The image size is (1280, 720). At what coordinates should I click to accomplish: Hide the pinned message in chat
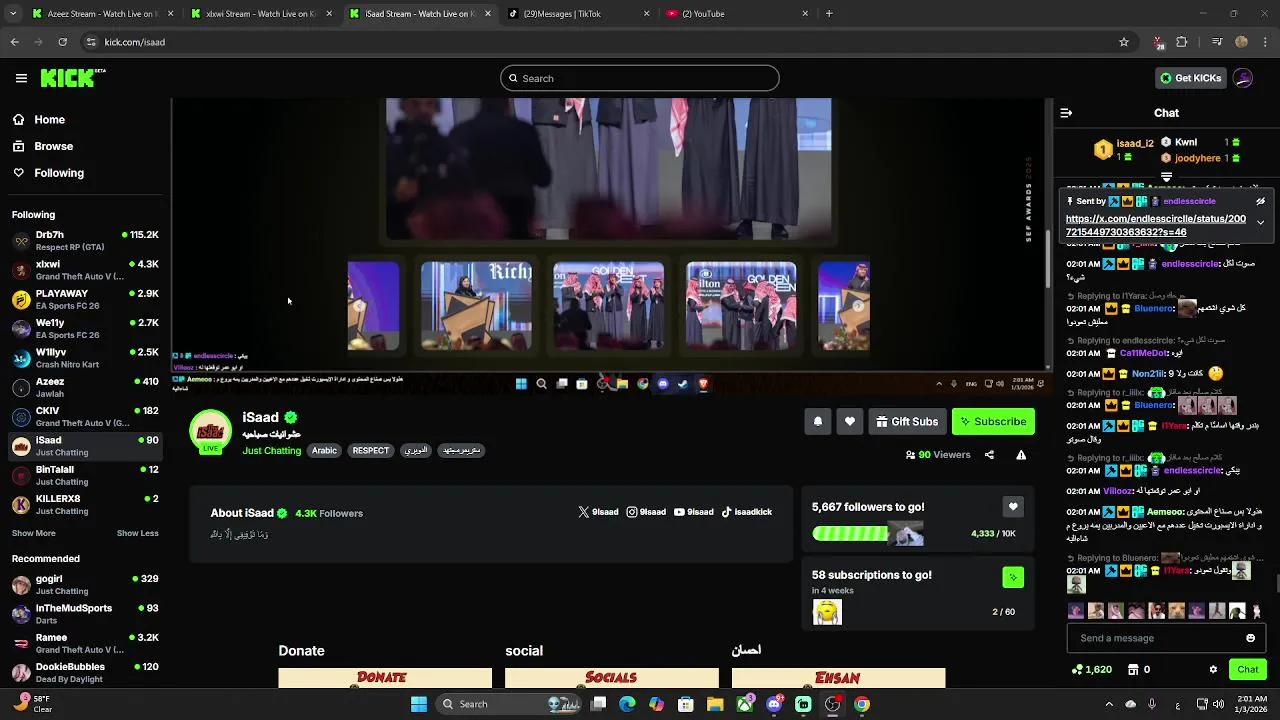[x=1260, y=201]
